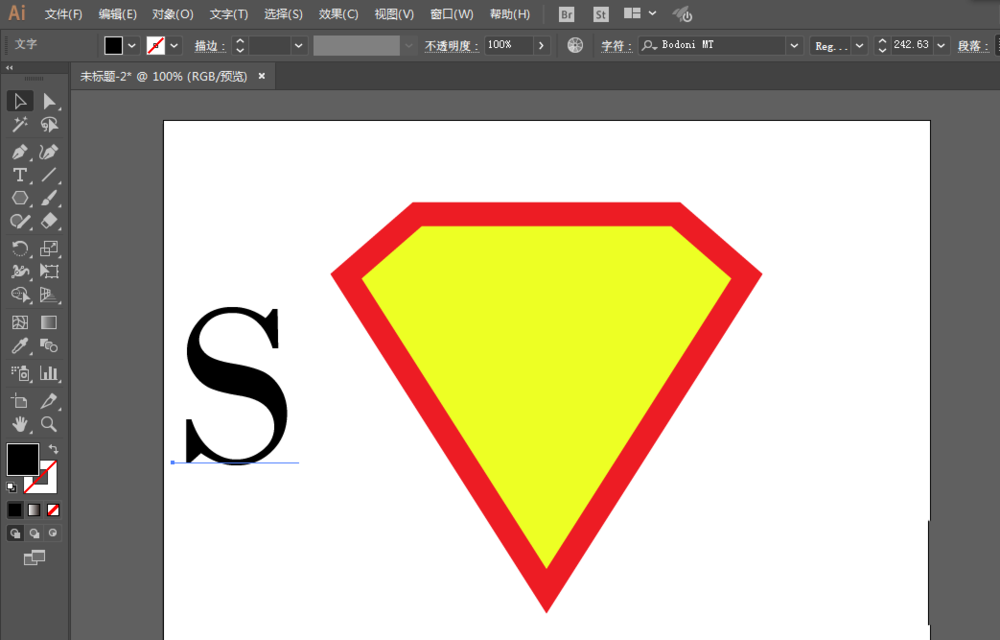The image size is (1000, 640).
Task: Open the 对象(O) menu
Action: click(172, 14)
